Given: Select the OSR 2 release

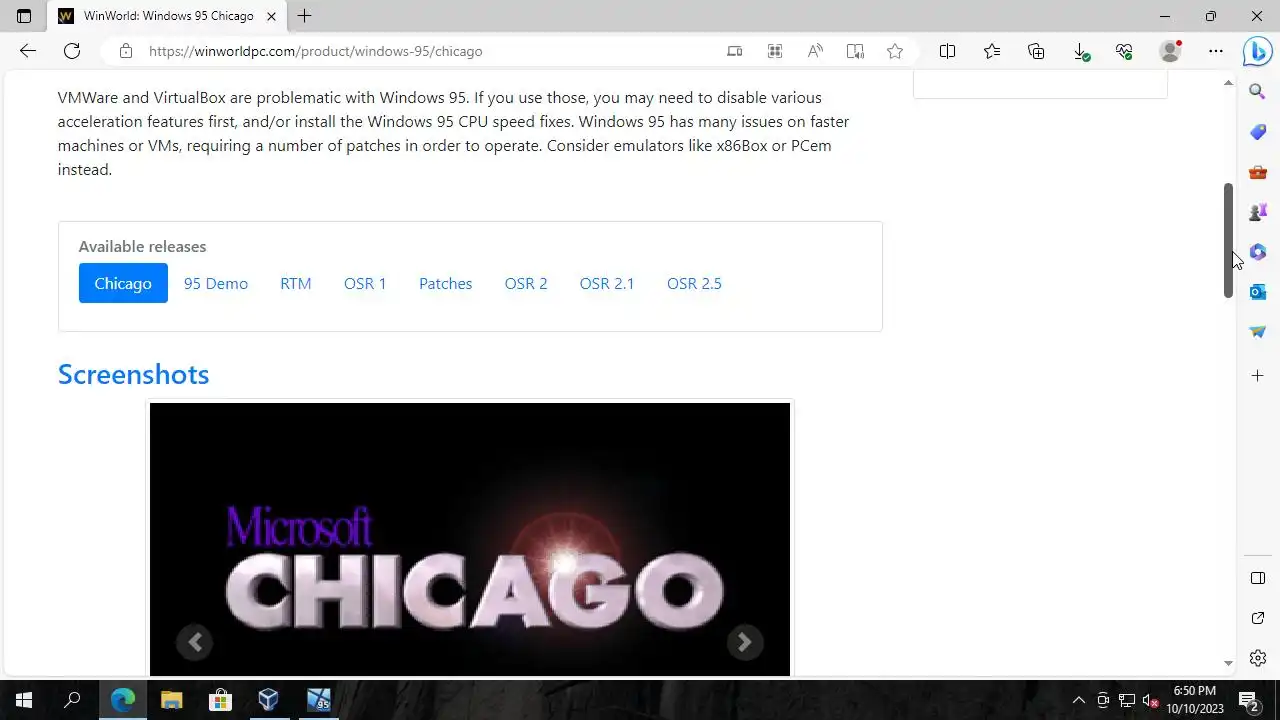Looking at the screenshot, I should point(526,283).
